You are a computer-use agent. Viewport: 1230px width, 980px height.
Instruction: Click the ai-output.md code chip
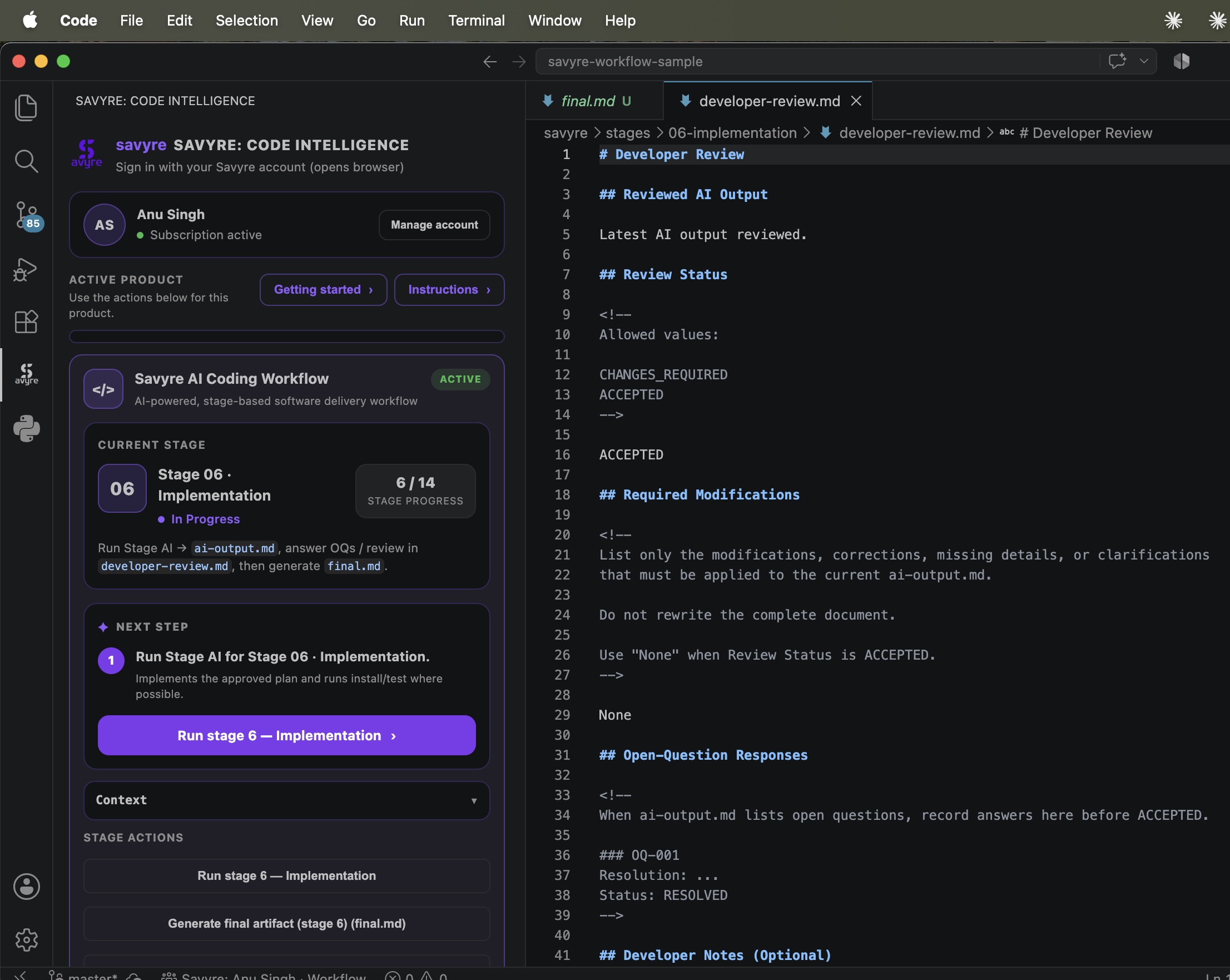click(x=234, y=548)
